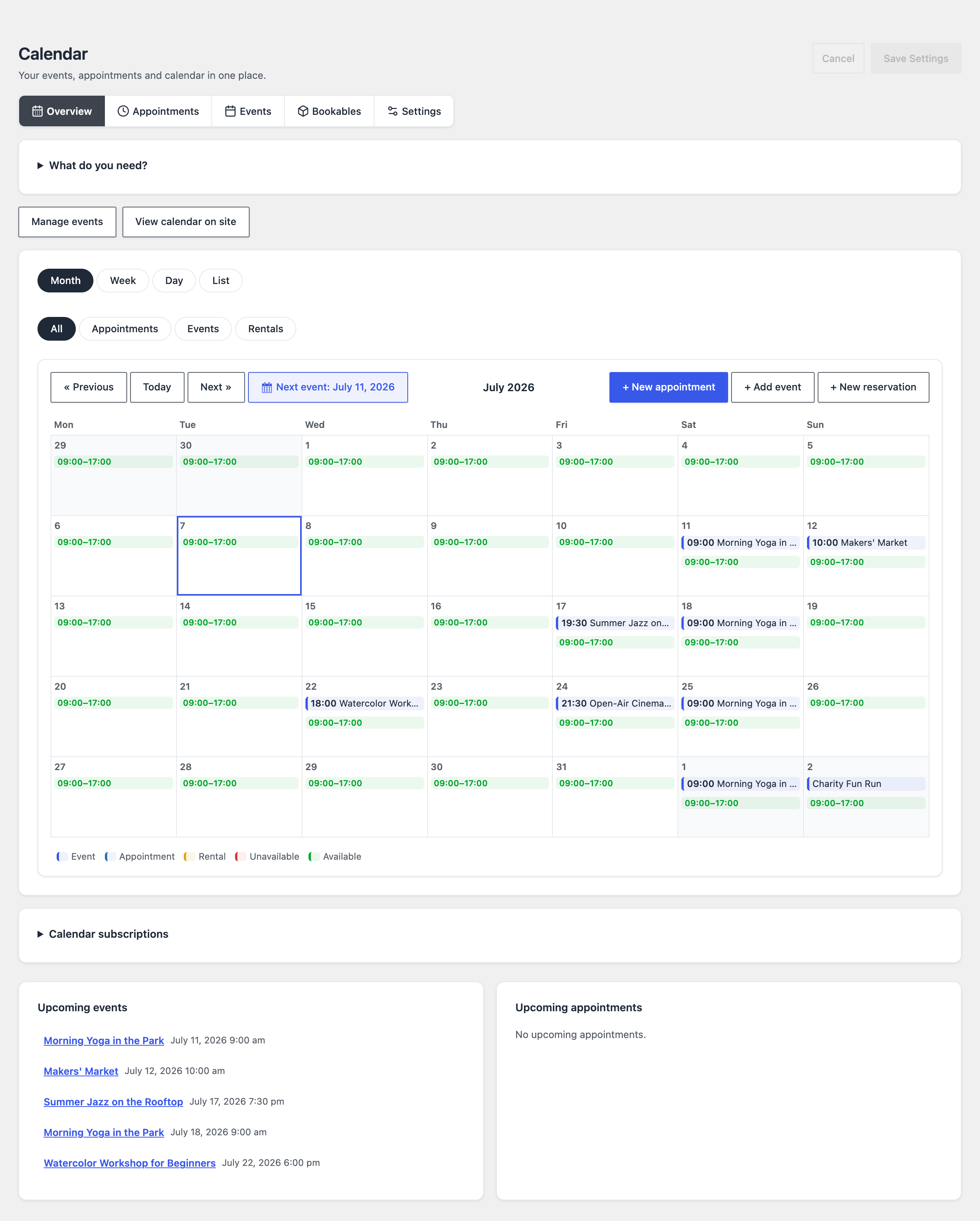Screen dimensions: 980x1221
Task: Click day number 20 in calendar
Action: (x=60, y=686)
